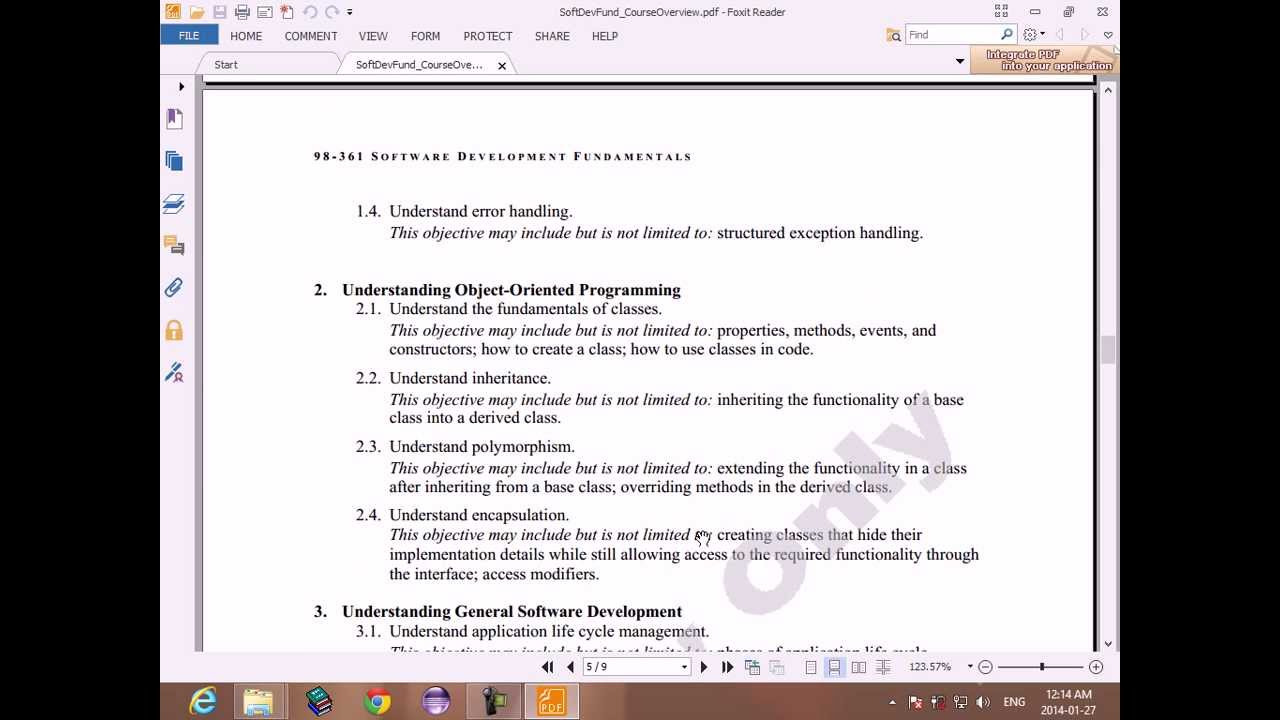Open the Comments panel
The image size is (1280, 720).
[174, 246]
